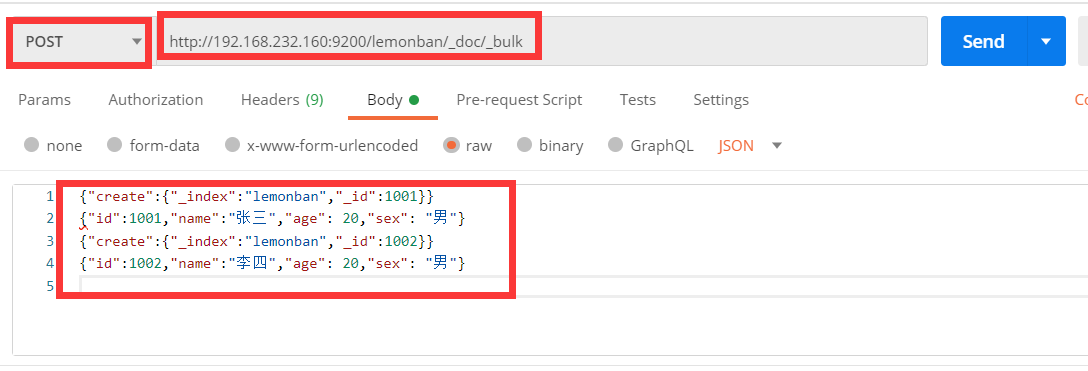This screenshot has height=371, width=1088.
Task: Open the Authorization tab
Action: 155,100
